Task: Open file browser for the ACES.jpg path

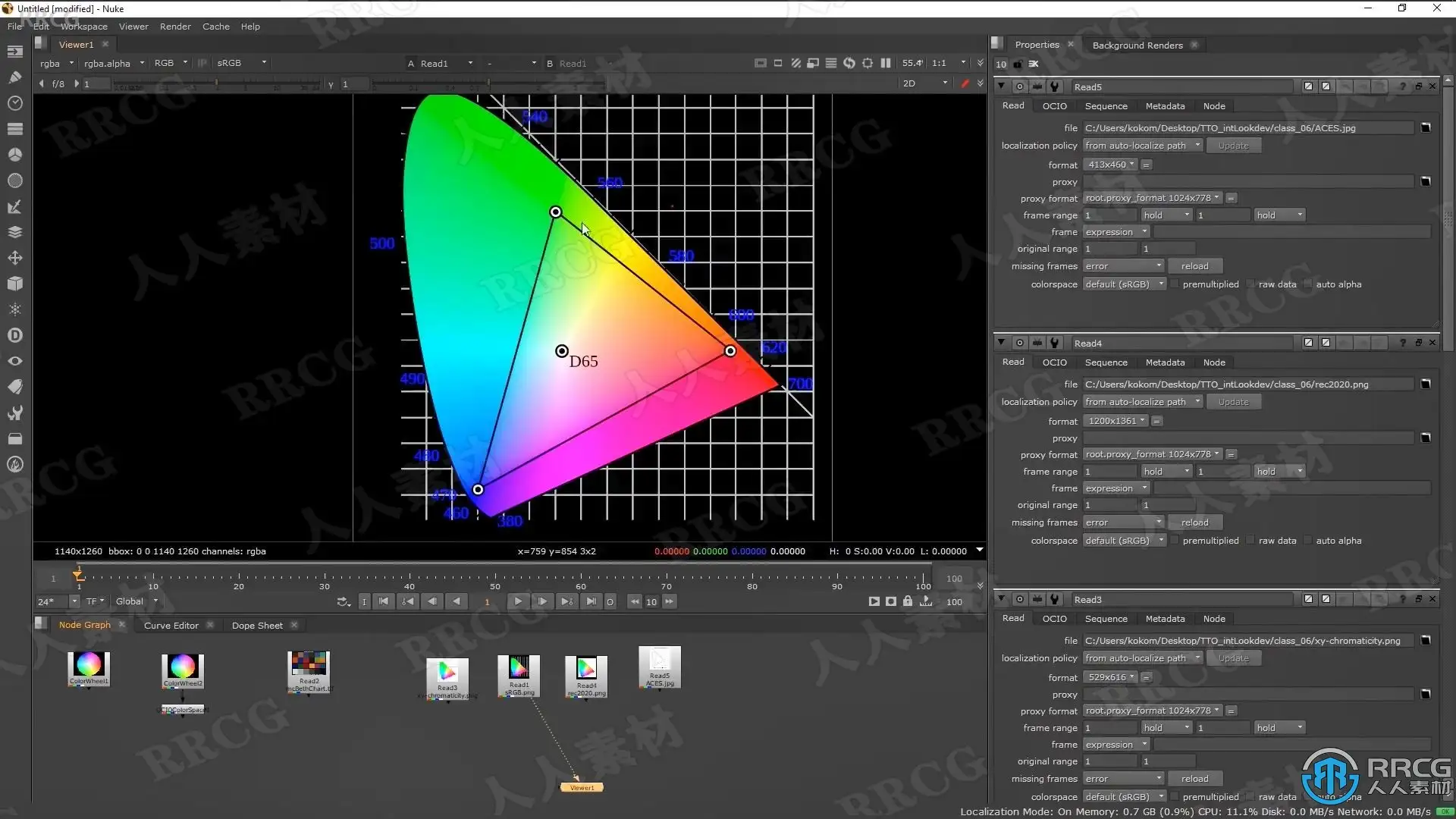Action: click(x=1426, y=127)
